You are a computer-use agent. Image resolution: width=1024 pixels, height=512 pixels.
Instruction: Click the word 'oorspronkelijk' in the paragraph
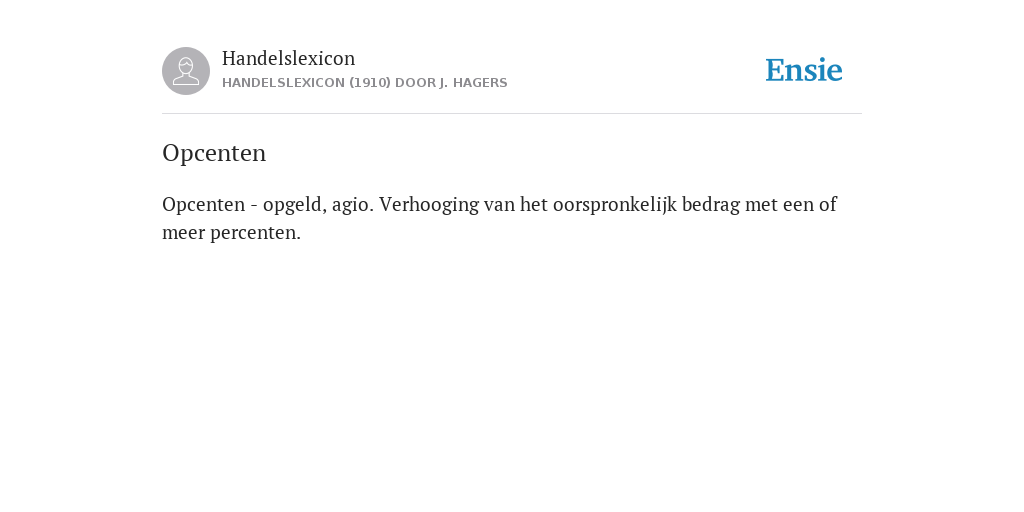point(615,204)
